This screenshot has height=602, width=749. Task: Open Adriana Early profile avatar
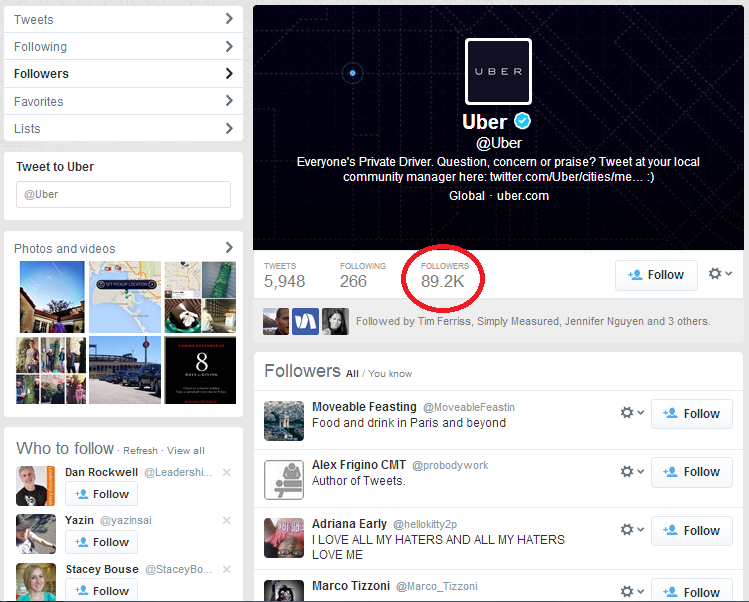click(284, 538)
